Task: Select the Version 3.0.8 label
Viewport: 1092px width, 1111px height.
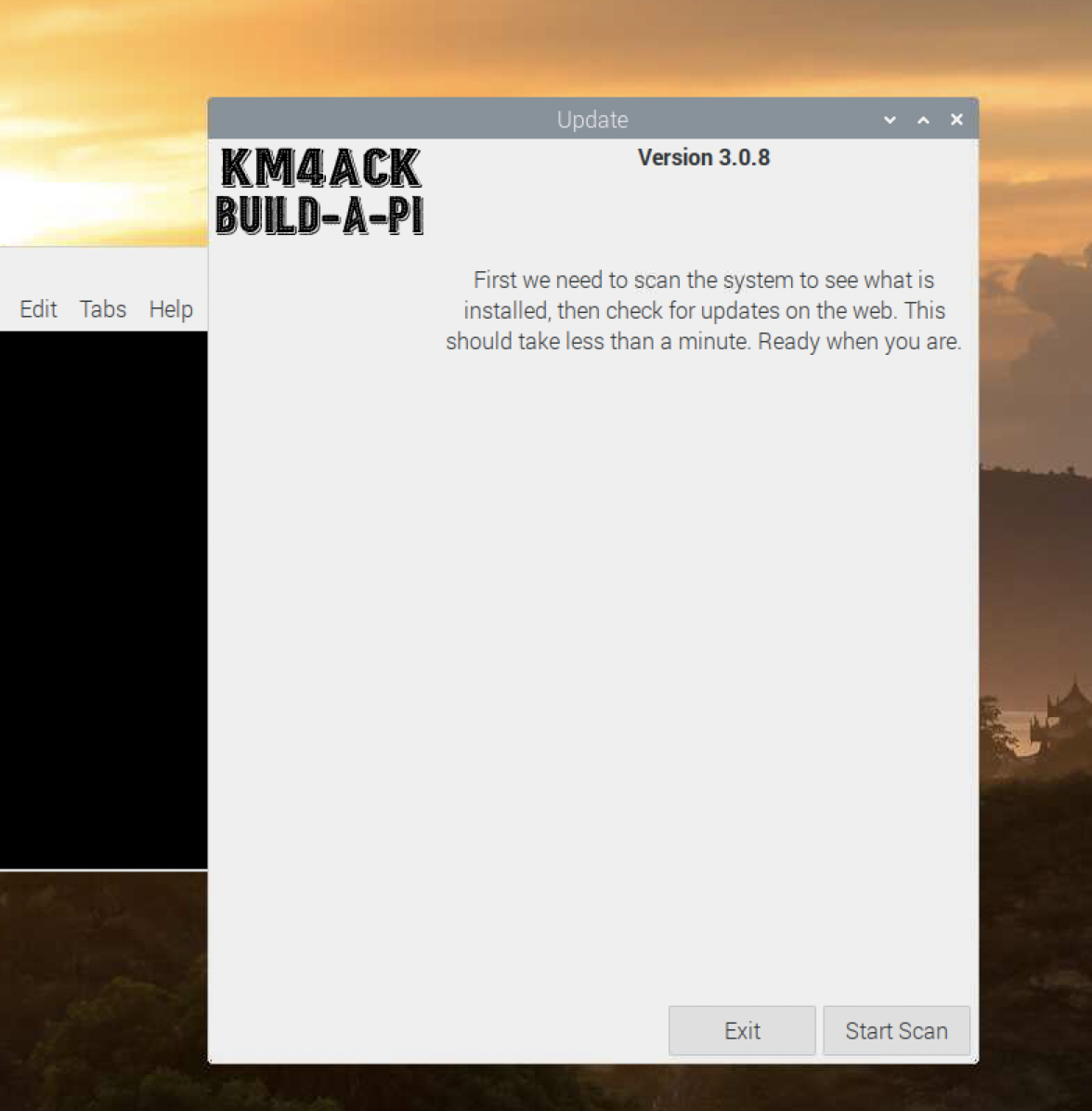Action: click(703, 157)
